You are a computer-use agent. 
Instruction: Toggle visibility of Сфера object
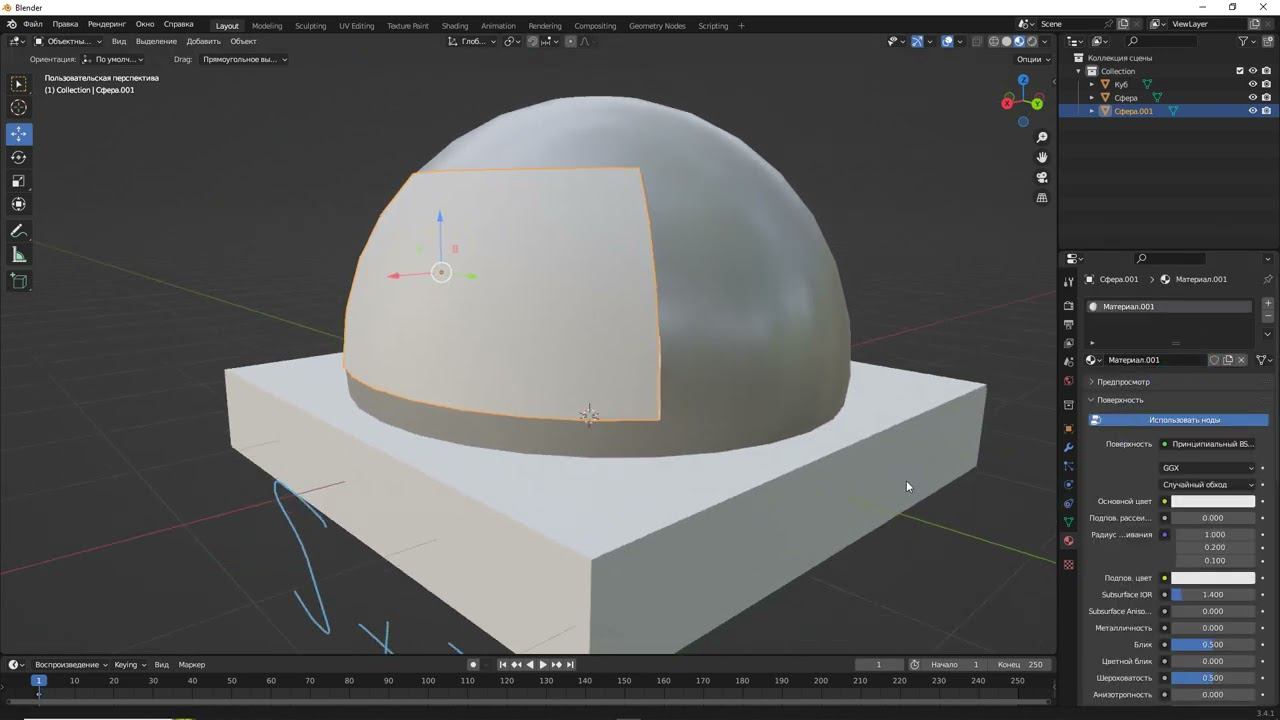(x=1252, y=98)
